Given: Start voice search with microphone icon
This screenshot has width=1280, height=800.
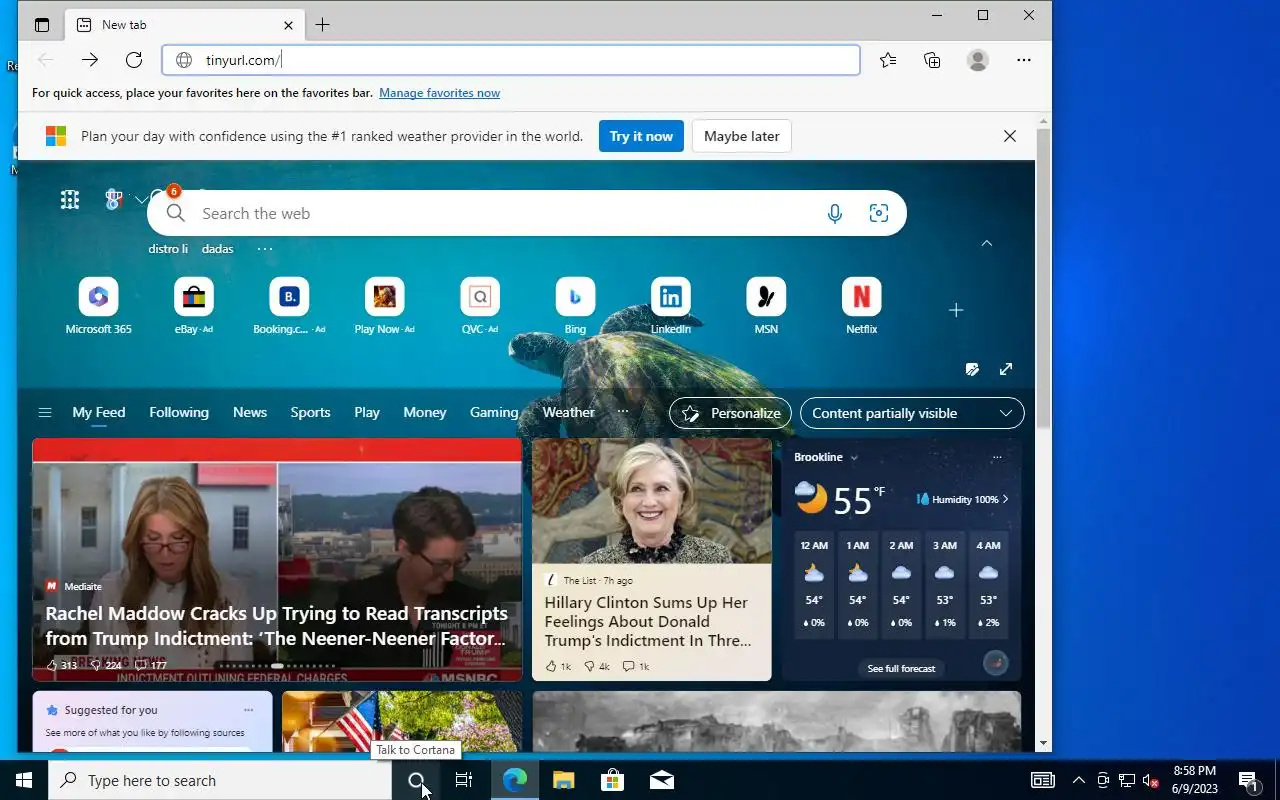Looking at the screenshot, I should point(835,213).
